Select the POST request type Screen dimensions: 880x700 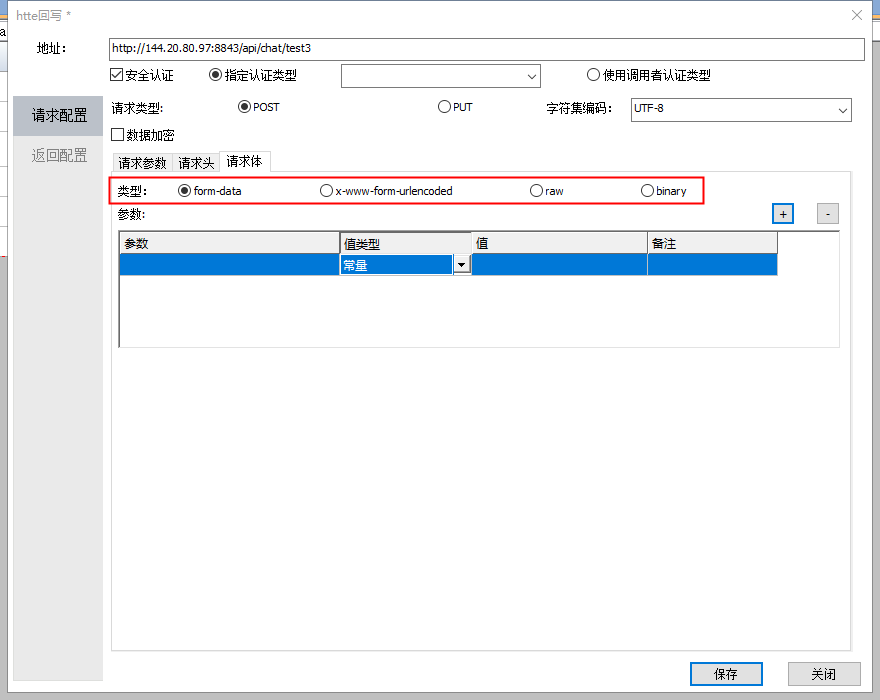244,107
